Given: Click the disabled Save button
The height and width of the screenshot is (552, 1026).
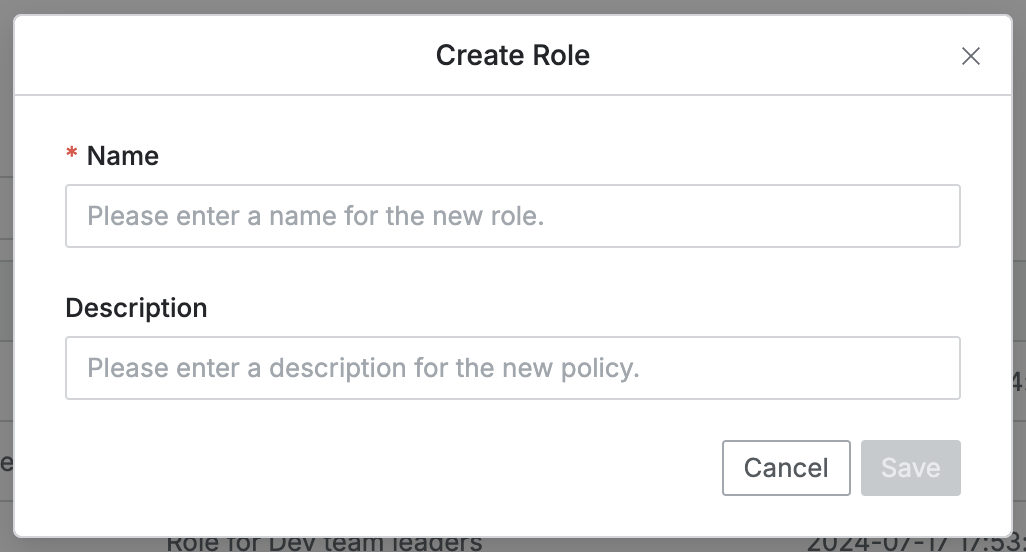Looking at the screenshot, I should 910,468.
